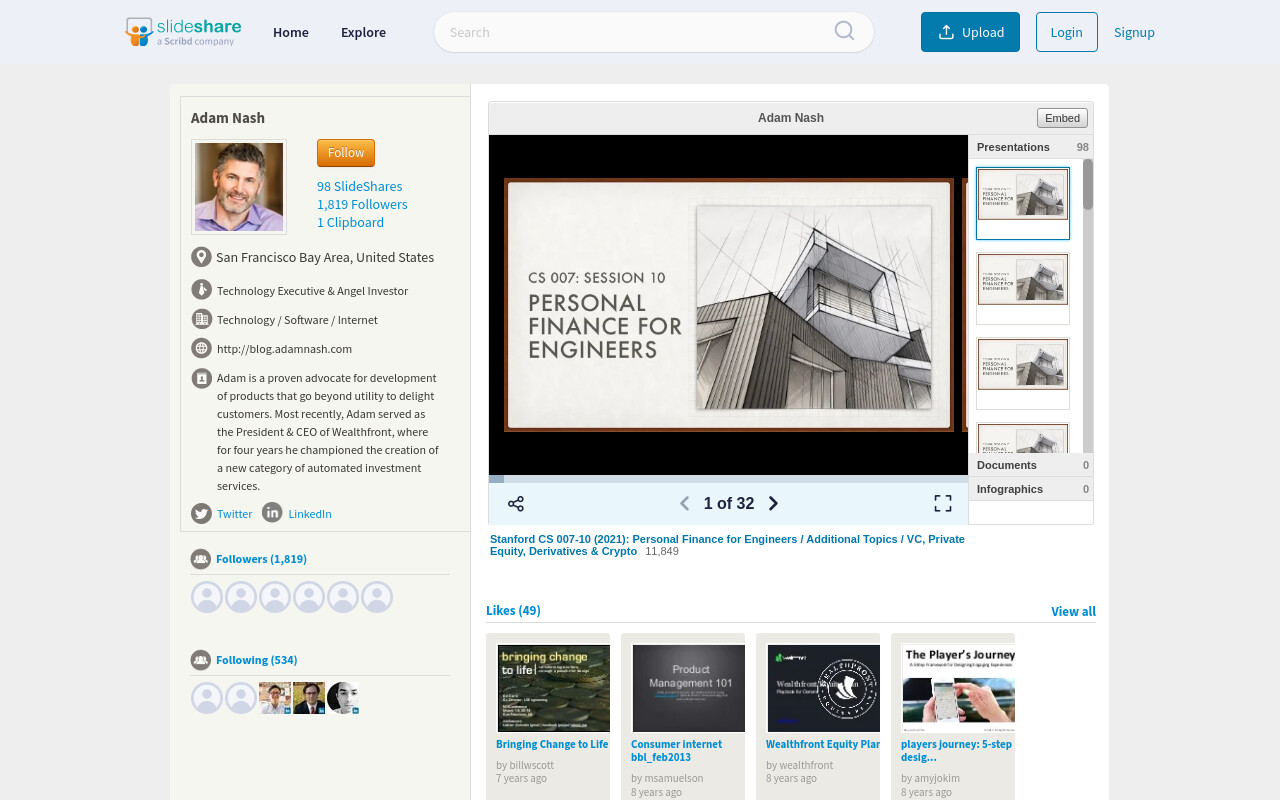Image resolution: width=1280 pixels, height=800 pixels.
Task: Click the Upload button
Action: point(970,32)
